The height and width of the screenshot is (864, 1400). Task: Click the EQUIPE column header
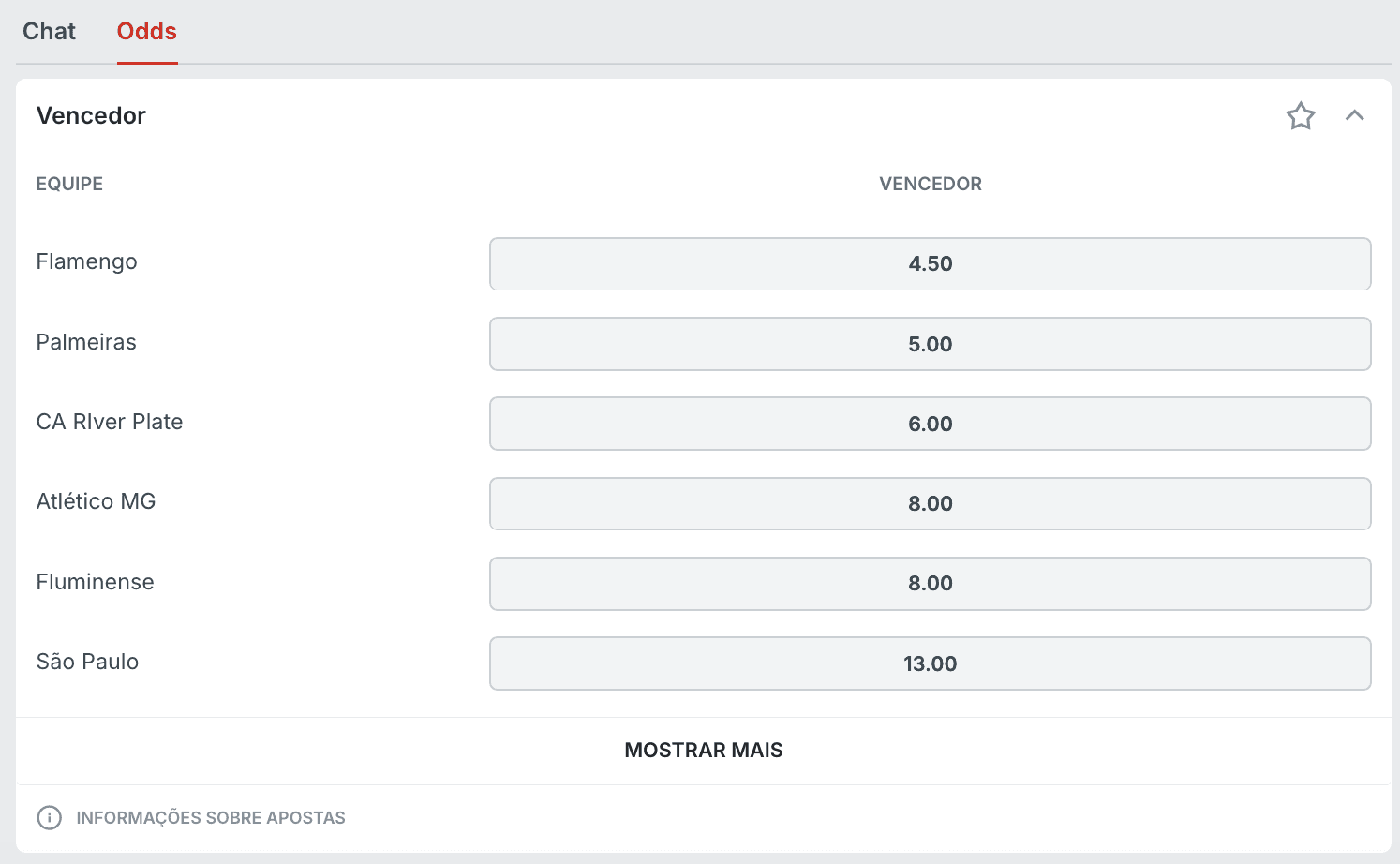coord(69,184)
